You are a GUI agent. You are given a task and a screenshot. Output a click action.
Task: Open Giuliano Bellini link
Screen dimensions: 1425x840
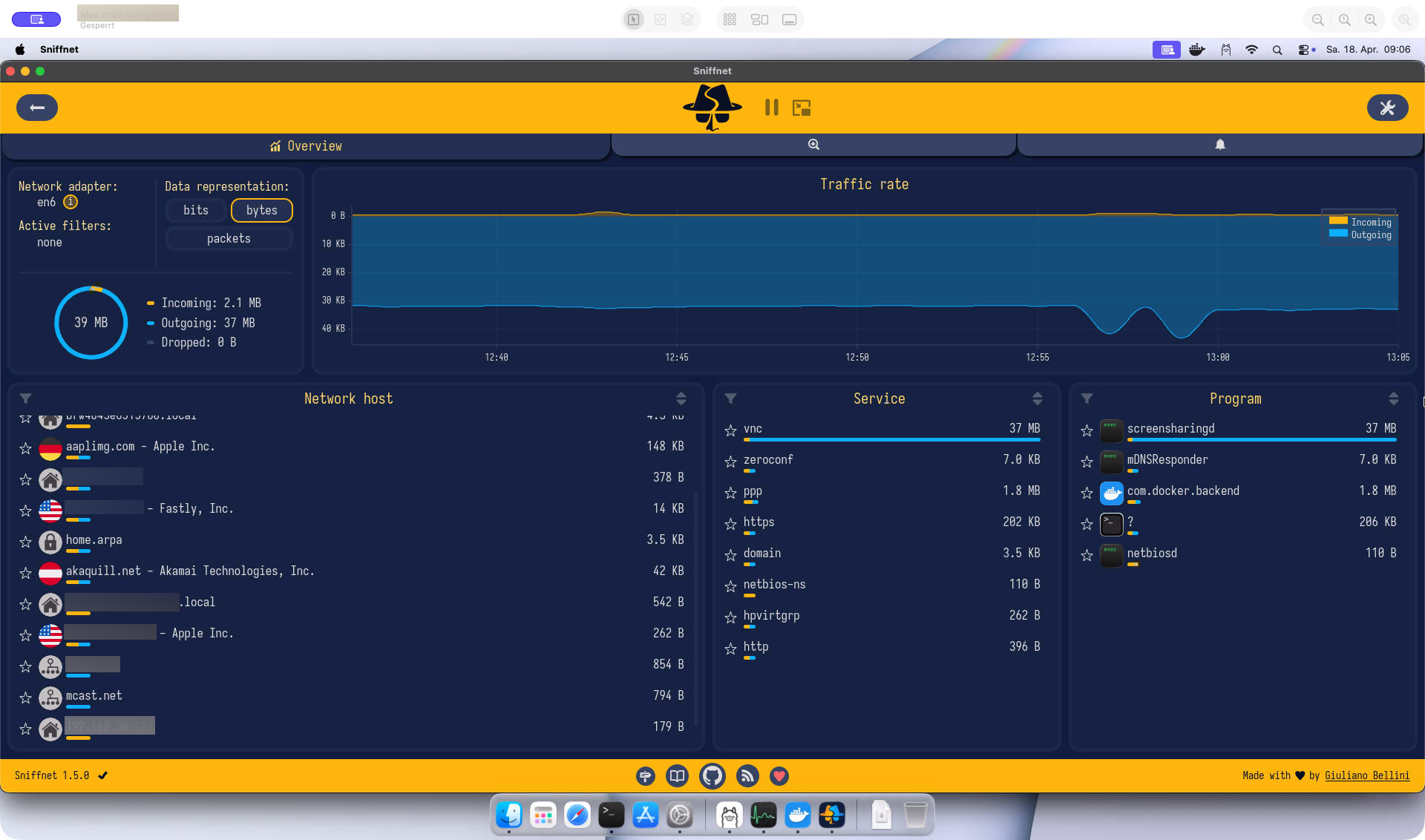[1366, 775]
